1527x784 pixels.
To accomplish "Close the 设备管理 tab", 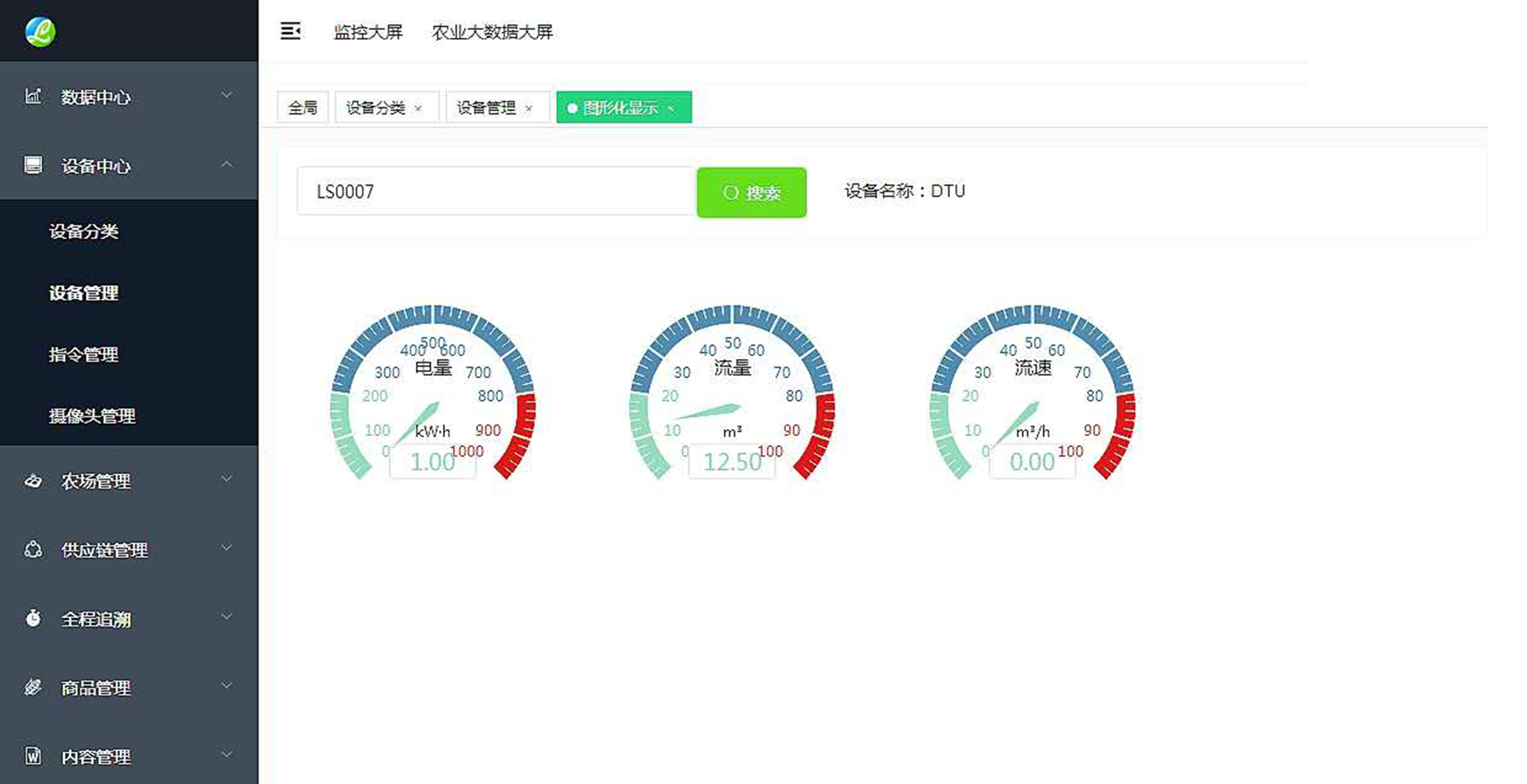I will click(529, 109).
